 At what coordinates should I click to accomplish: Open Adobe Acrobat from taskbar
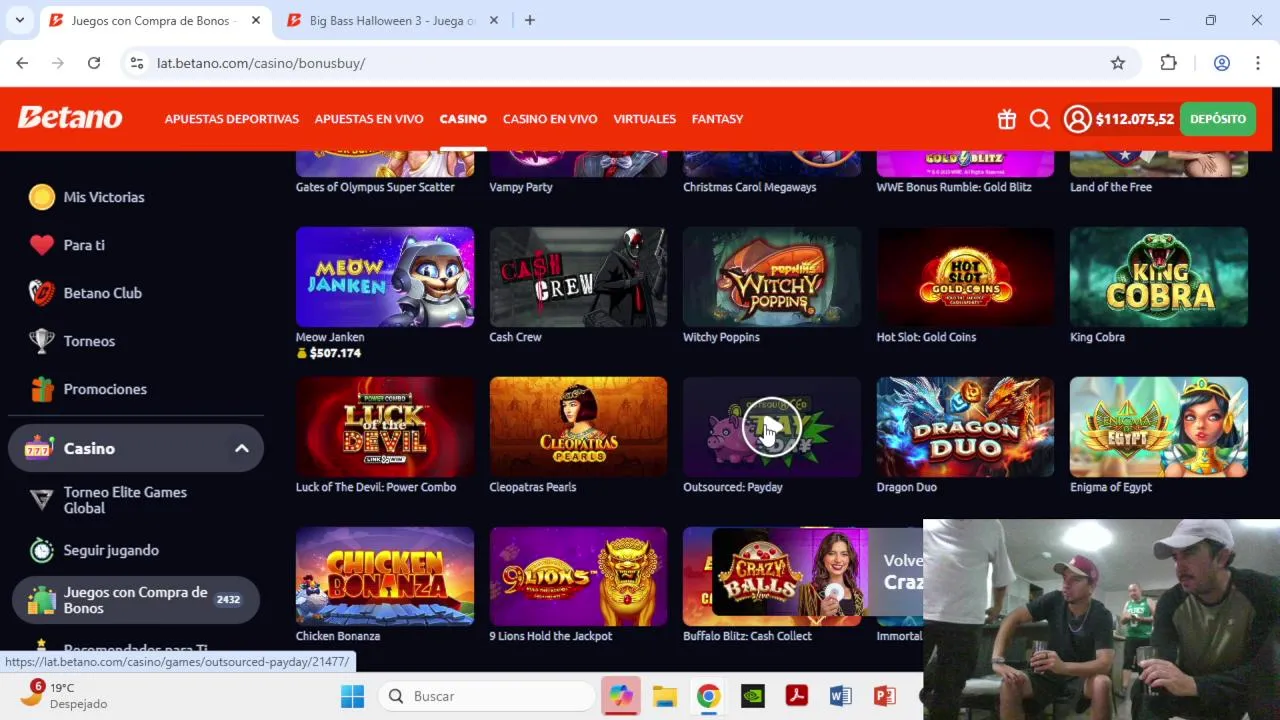(x=797, y=696)
